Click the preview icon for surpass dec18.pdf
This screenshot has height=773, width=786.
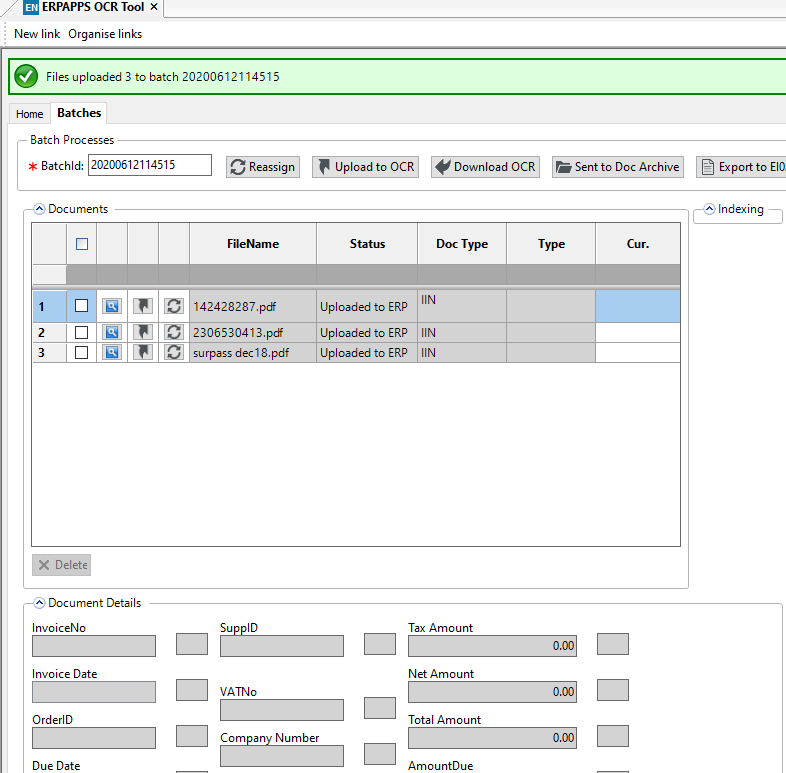[112, 353]
